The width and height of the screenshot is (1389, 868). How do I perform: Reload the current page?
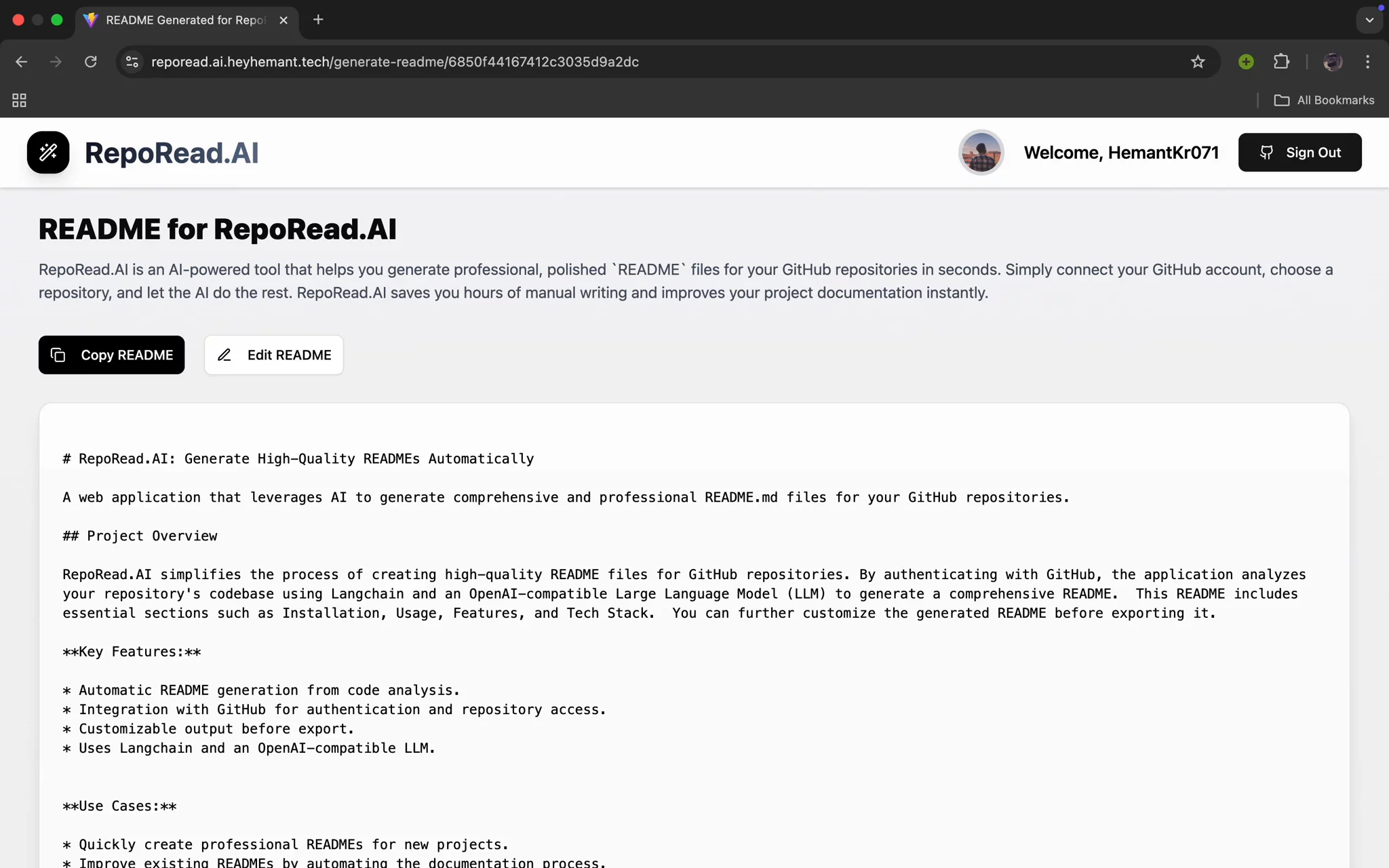click(x=90, y=62)
